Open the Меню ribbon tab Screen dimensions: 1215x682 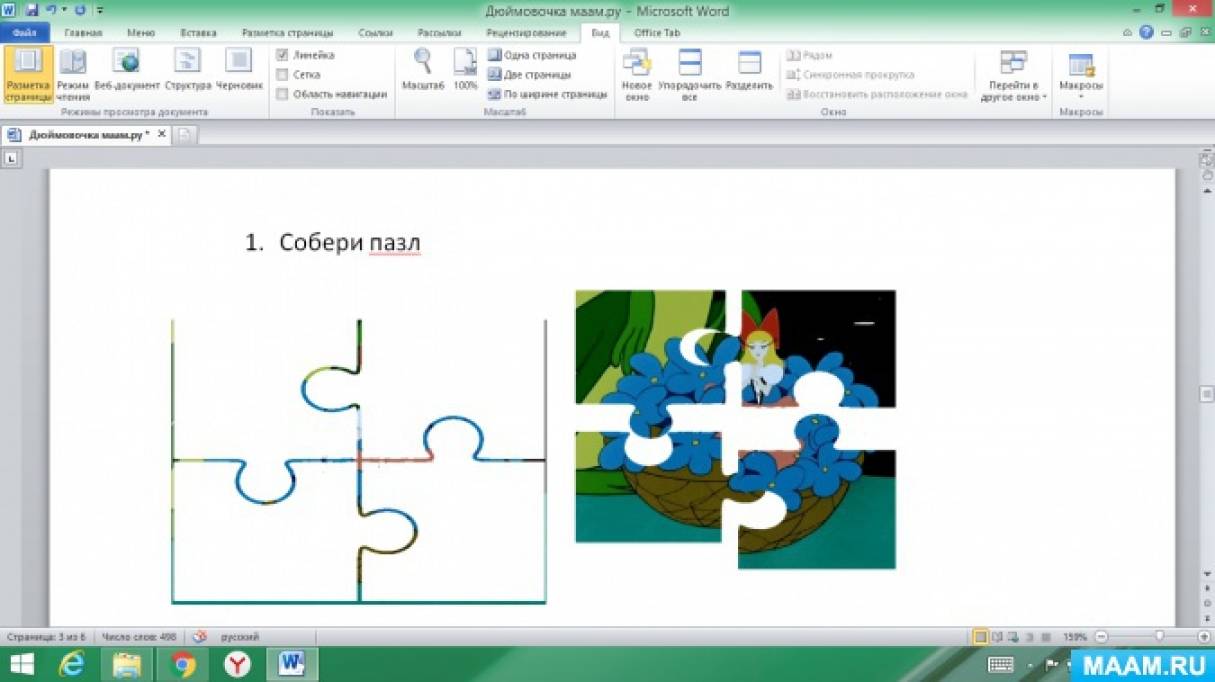pos(141,32)
